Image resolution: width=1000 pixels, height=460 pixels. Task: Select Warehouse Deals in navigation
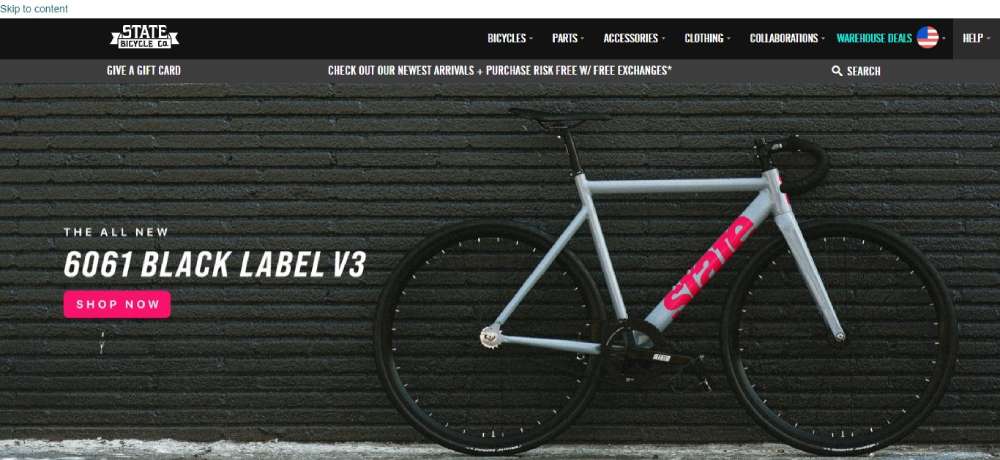pos(874,38)
